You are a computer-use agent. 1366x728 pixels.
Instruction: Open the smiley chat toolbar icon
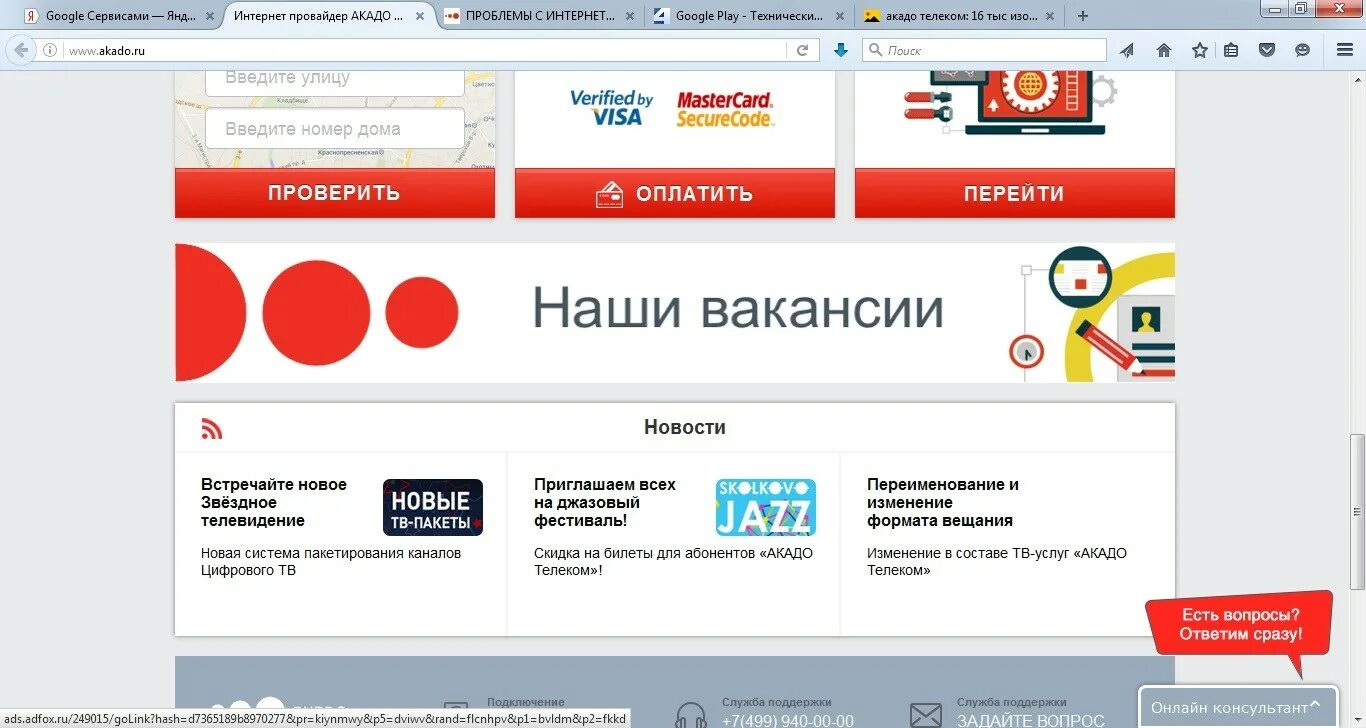point(1302,50)
